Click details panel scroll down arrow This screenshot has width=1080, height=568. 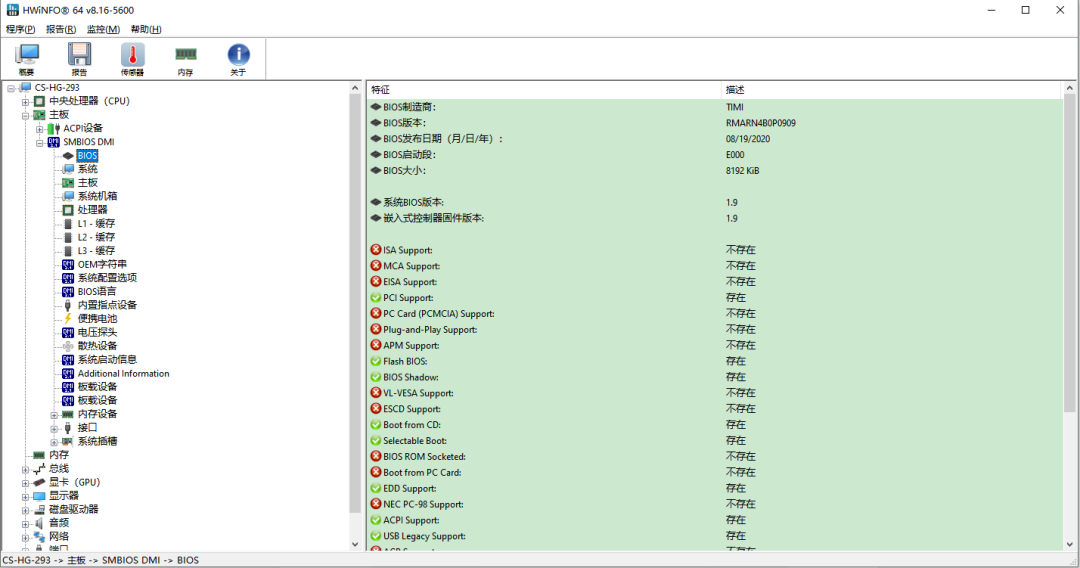point(1069,544)
